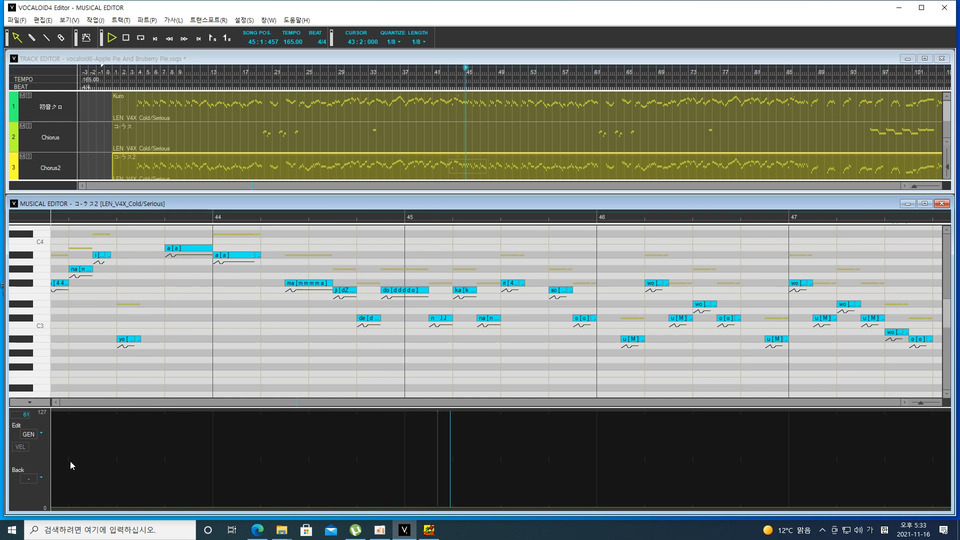Toggle mute on Chorus2 track
Viewport: 960px width, 540px height.
tap(21, 155)
